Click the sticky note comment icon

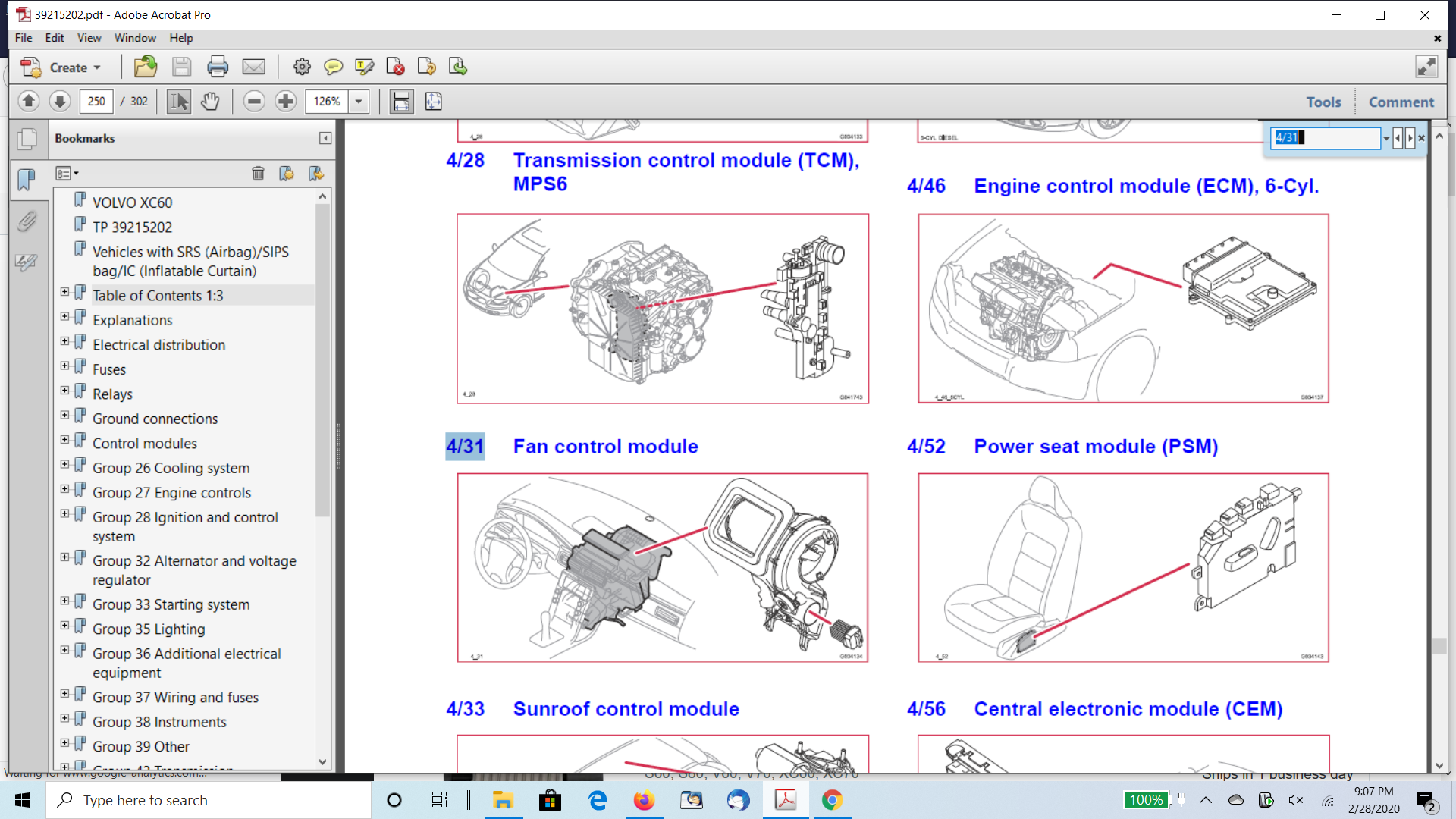(333, 67)
